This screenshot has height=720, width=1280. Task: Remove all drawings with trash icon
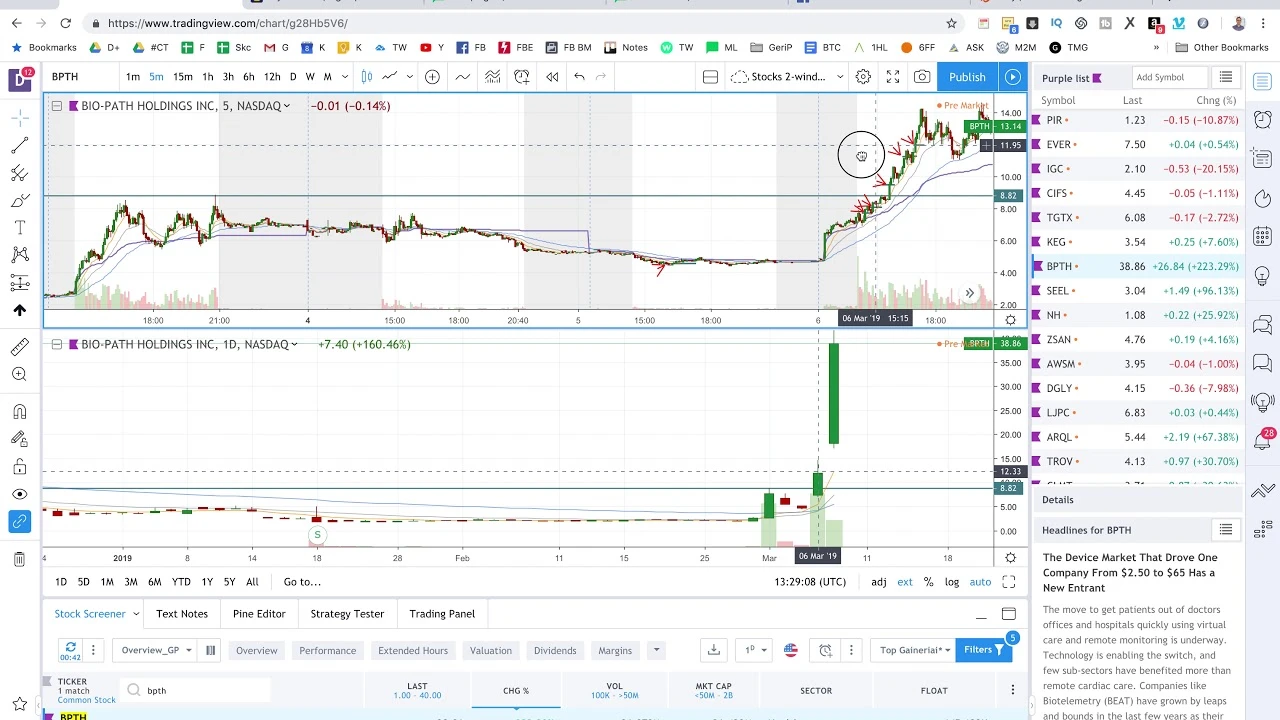tap(19, 559)
